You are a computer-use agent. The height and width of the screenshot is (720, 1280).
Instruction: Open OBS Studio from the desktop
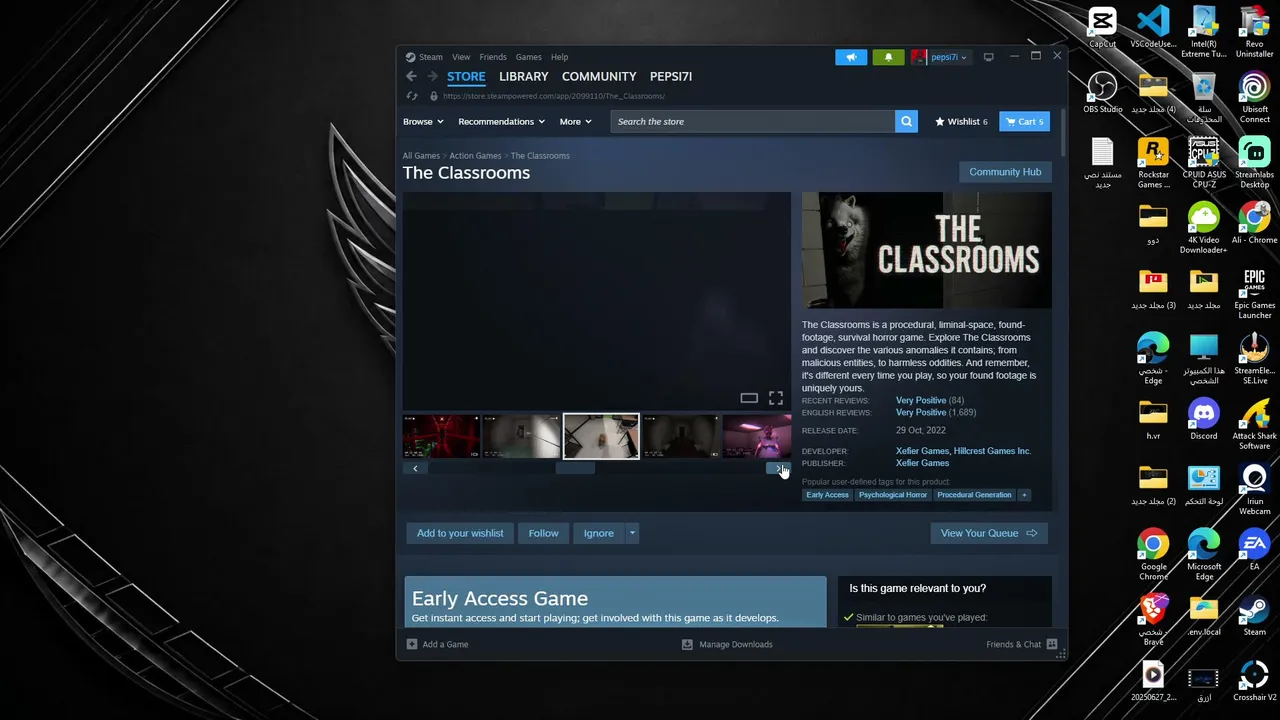[x=1103, y=93]
